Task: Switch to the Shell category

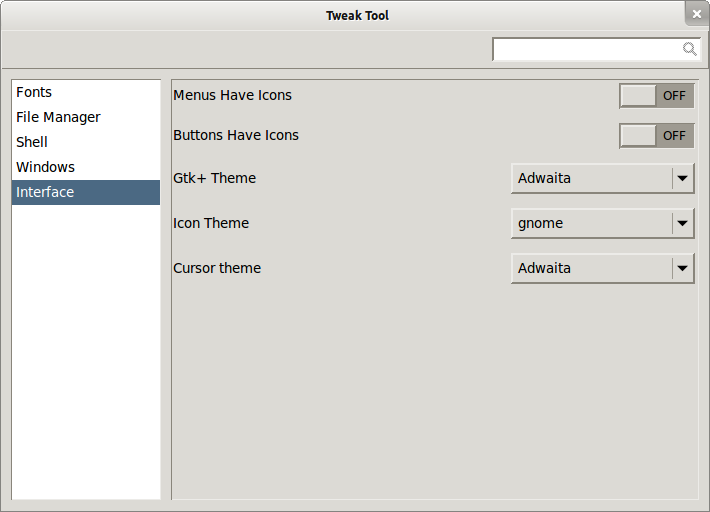Action: pyautogui.click(x=32, y=142)
